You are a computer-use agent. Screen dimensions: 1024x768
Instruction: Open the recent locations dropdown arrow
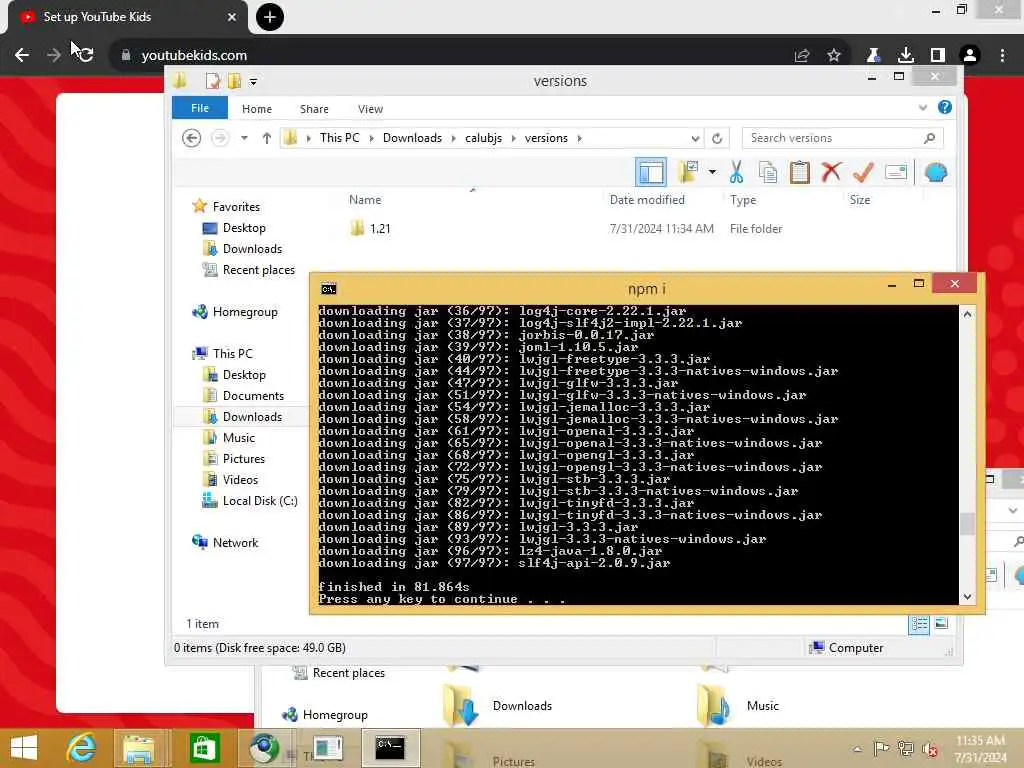click(244, 138)
